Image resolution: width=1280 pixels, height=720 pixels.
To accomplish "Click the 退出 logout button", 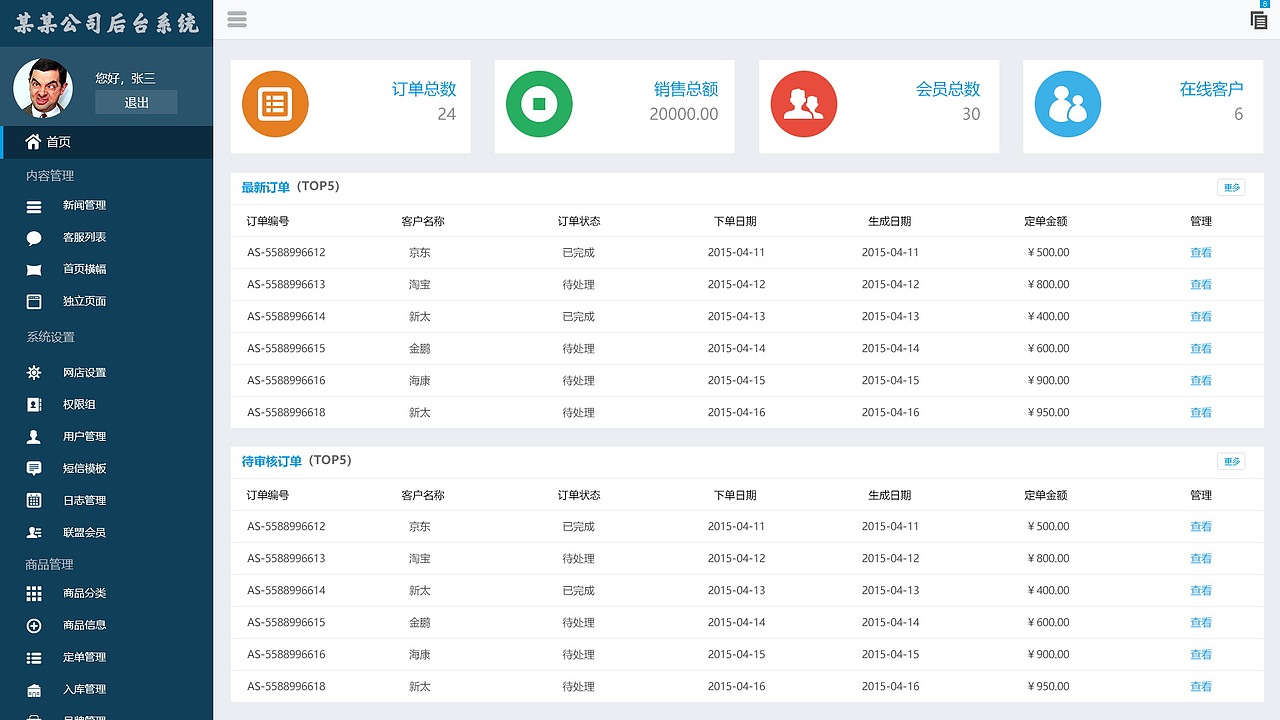I will [135, 102].
